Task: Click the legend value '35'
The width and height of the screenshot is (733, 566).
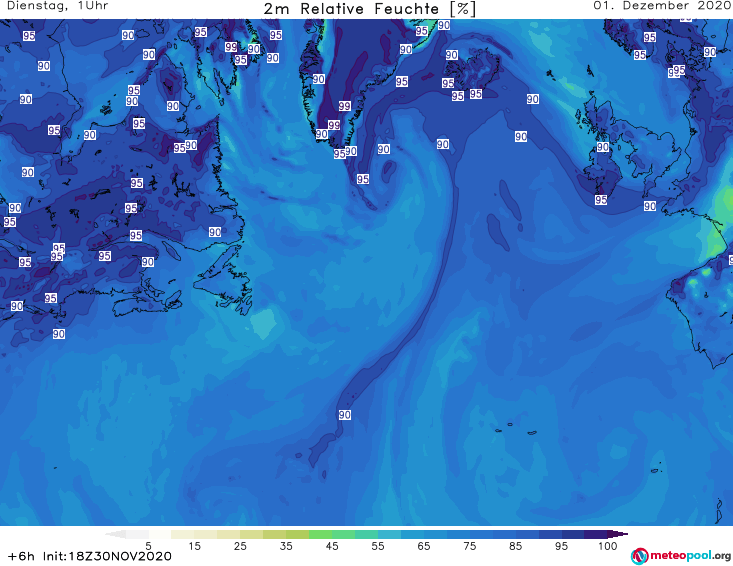Action: [x=286, y=546]
